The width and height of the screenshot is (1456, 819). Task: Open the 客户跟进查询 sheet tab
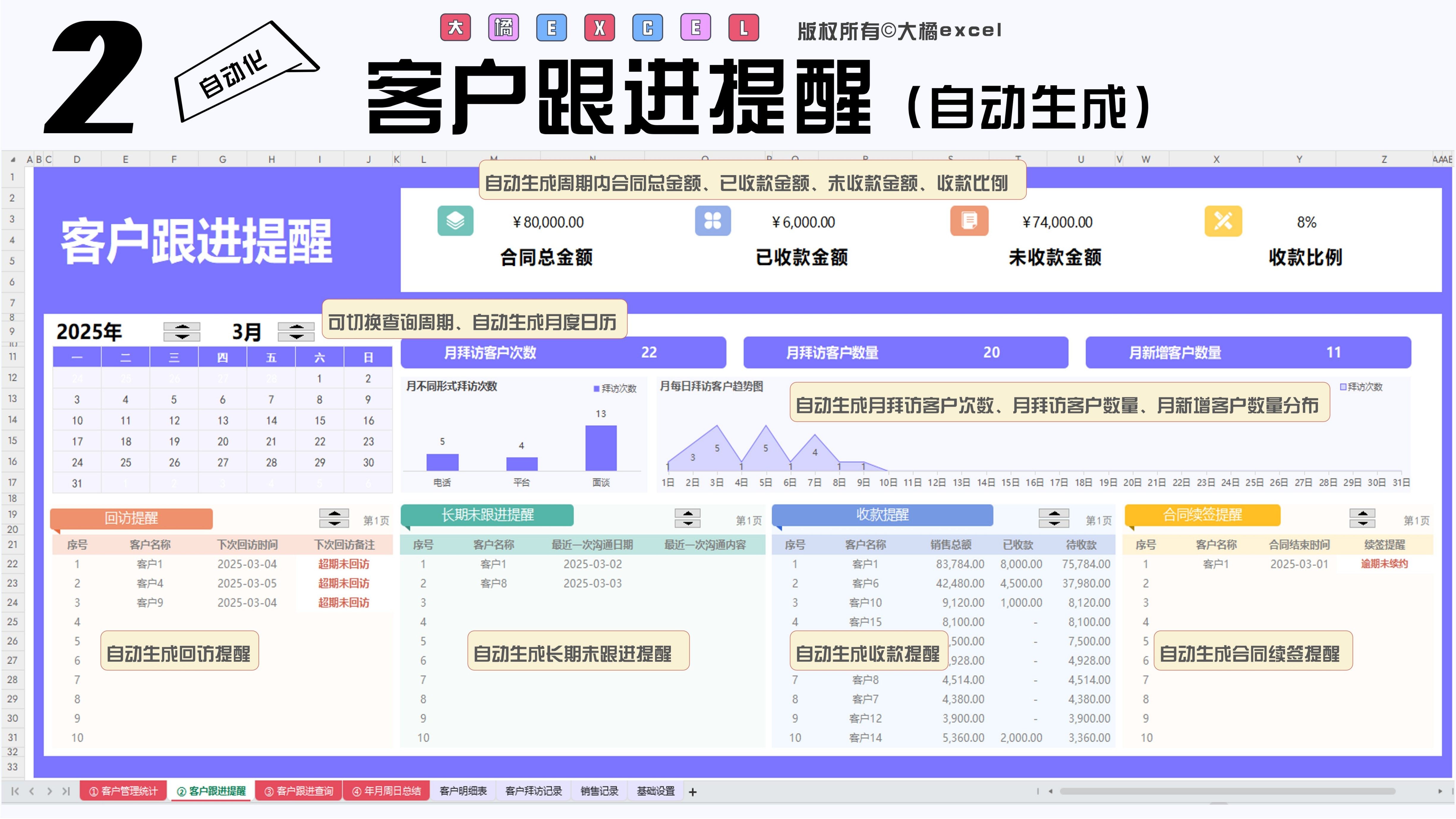pyautogui.click(x=298, y=791)
